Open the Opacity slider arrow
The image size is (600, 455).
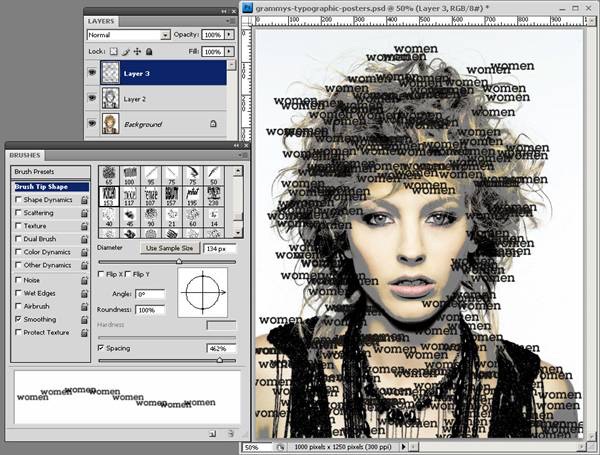(x=230, y=35)
